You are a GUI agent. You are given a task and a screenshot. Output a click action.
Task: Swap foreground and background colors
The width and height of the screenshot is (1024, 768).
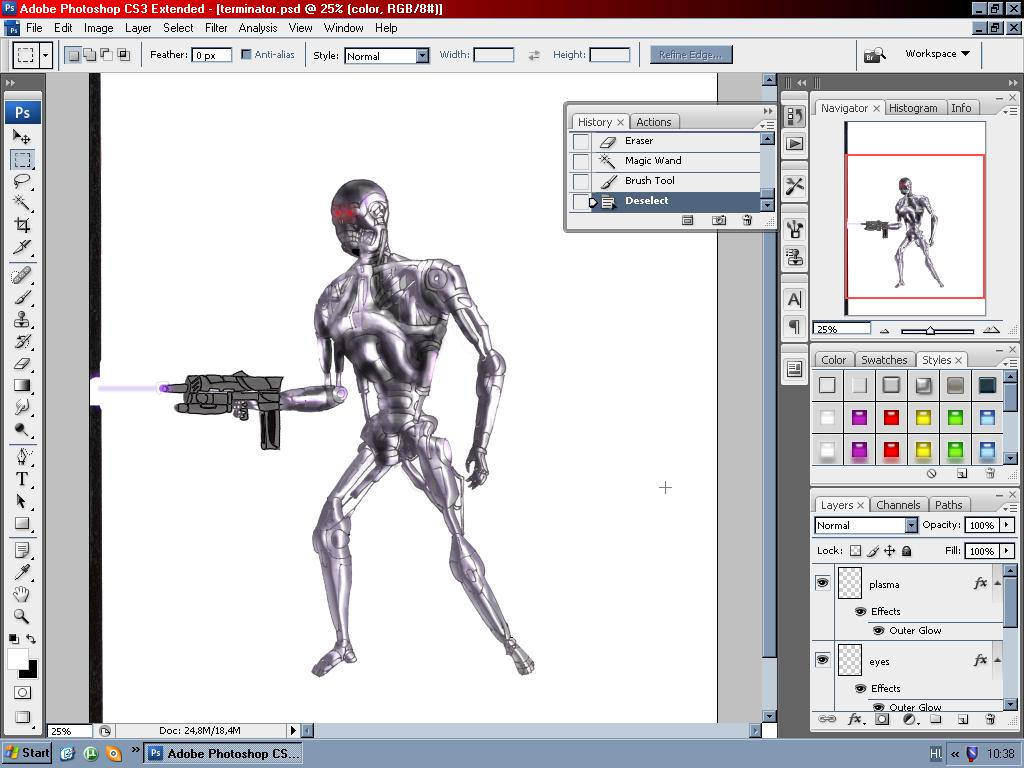[x=31, y=639]
